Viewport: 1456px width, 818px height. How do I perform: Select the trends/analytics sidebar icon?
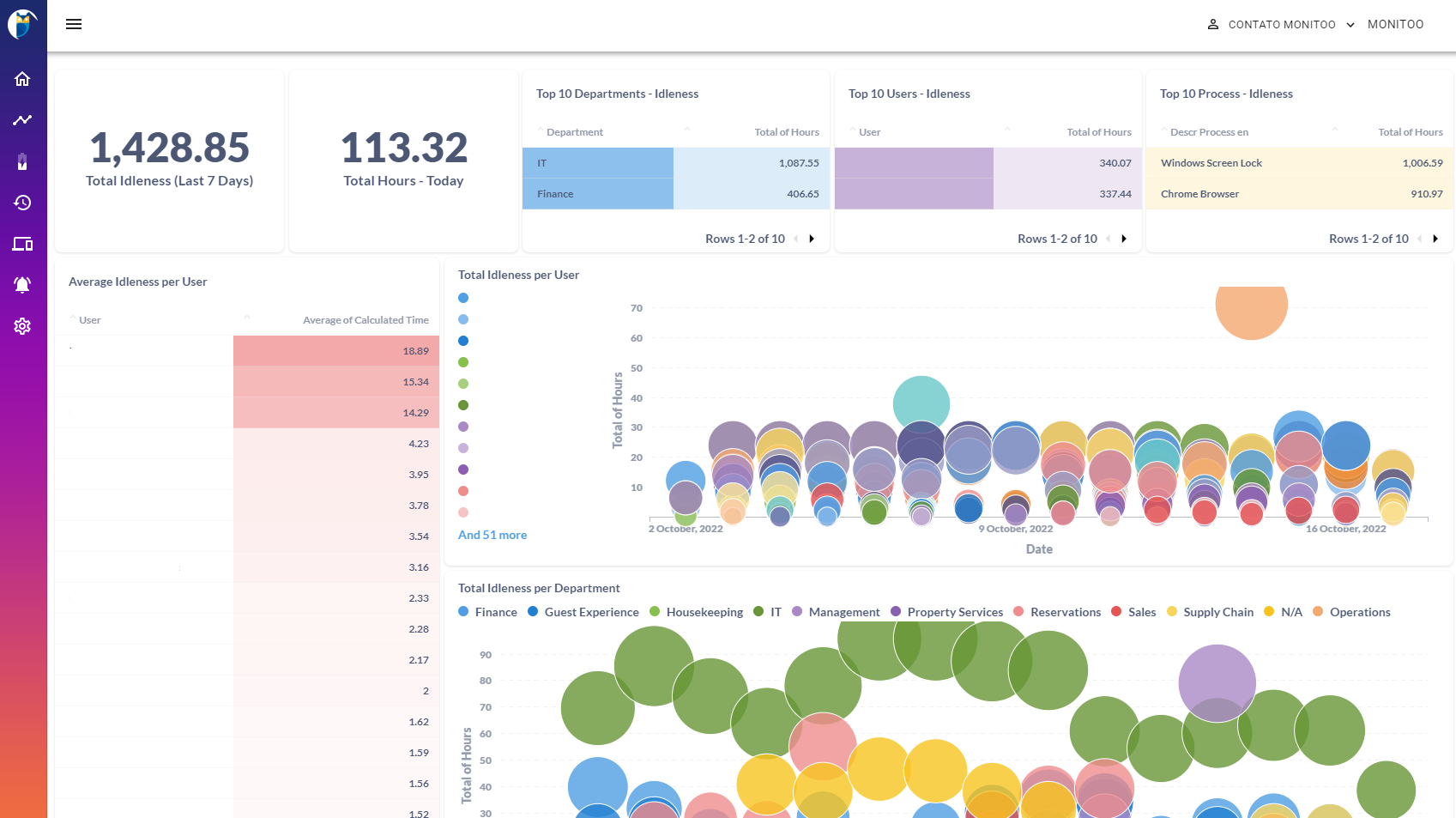(x=22, y=120)
